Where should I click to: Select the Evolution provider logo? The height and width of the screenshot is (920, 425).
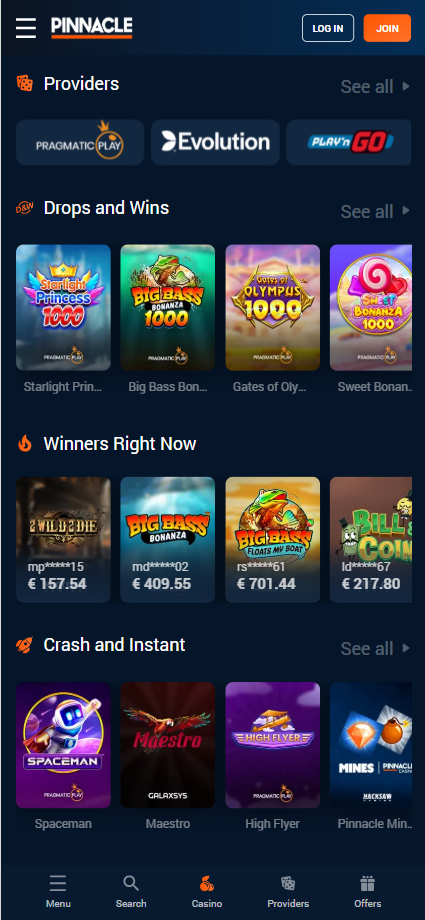215,143
